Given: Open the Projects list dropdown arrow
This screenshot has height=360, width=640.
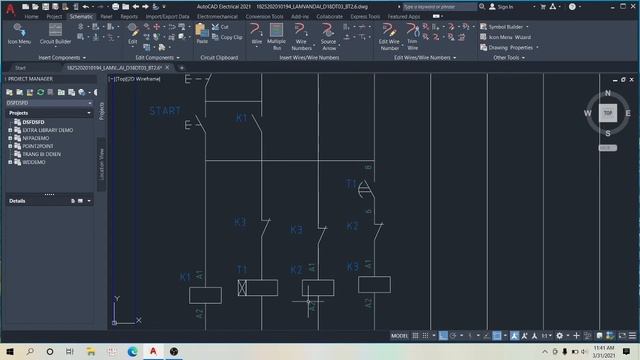Looking at the screenshot, I should tap(89, 113).
